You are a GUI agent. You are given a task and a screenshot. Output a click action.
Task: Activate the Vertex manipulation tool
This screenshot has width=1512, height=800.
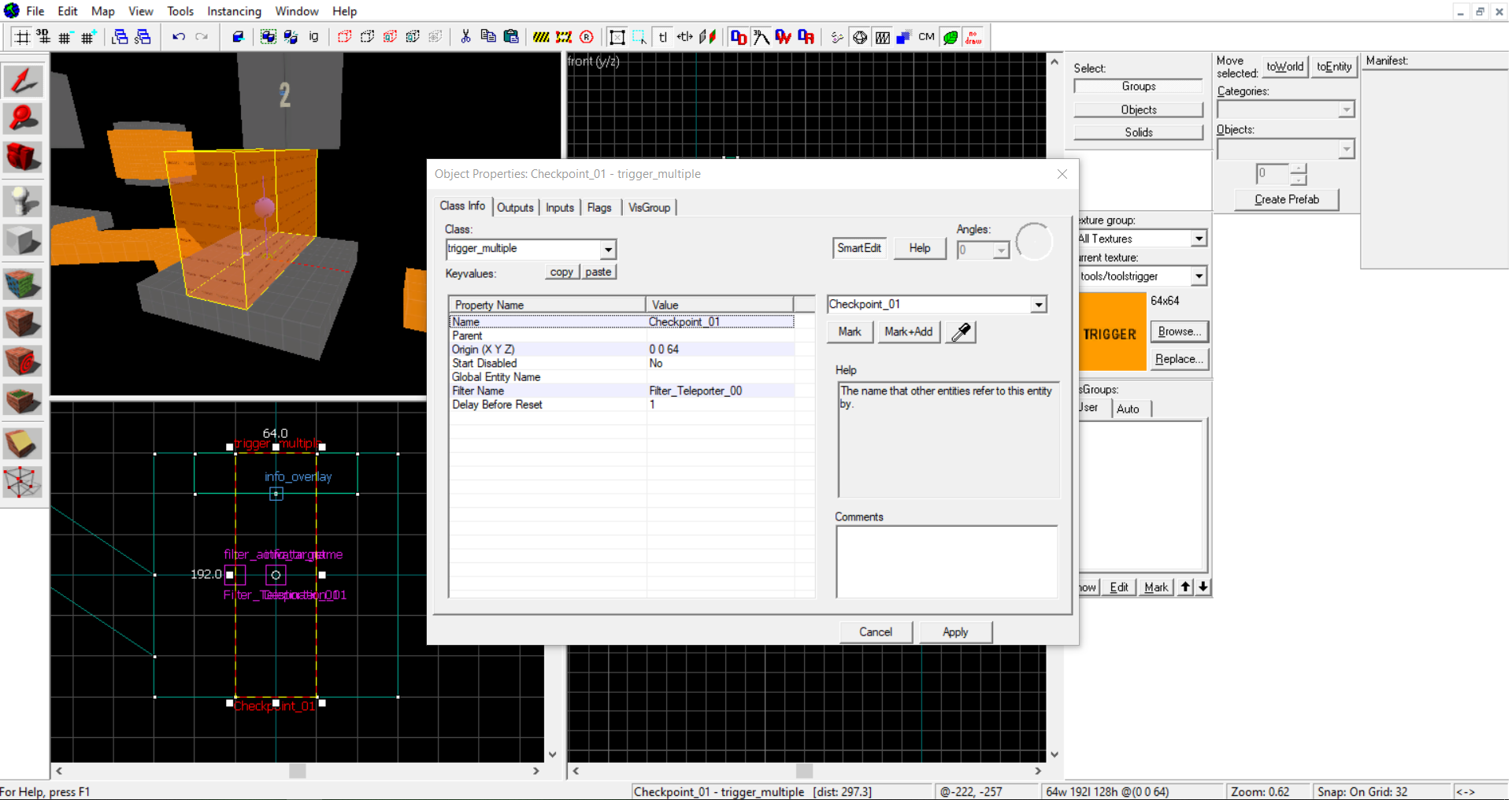coord(23,482)
